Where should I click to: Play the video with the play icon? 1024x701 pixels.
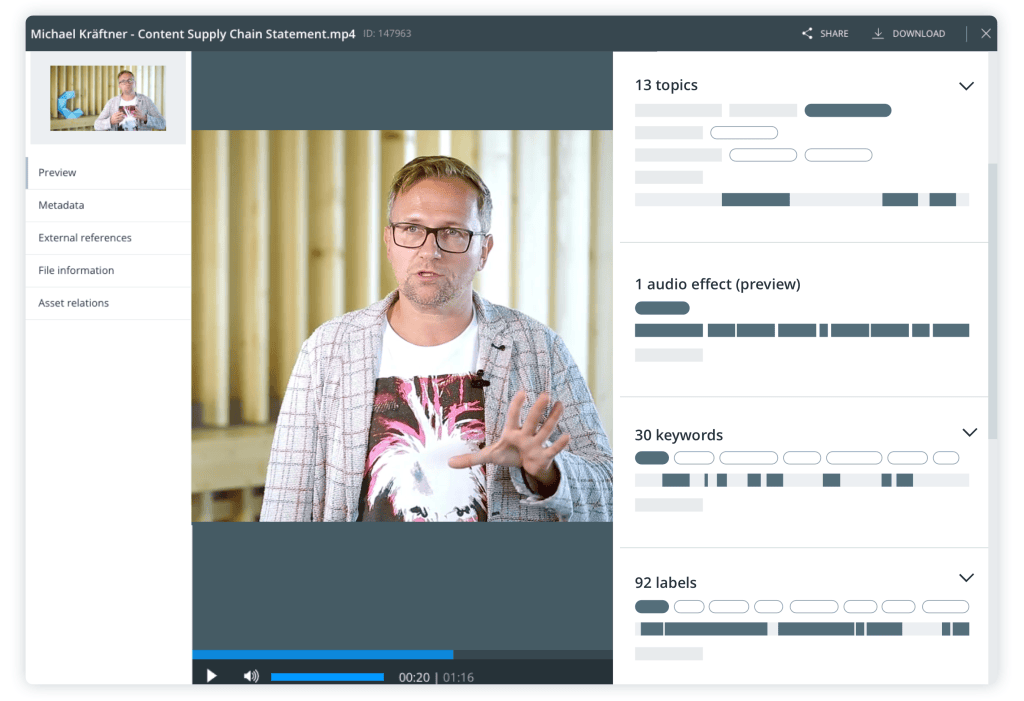(211, 675)
